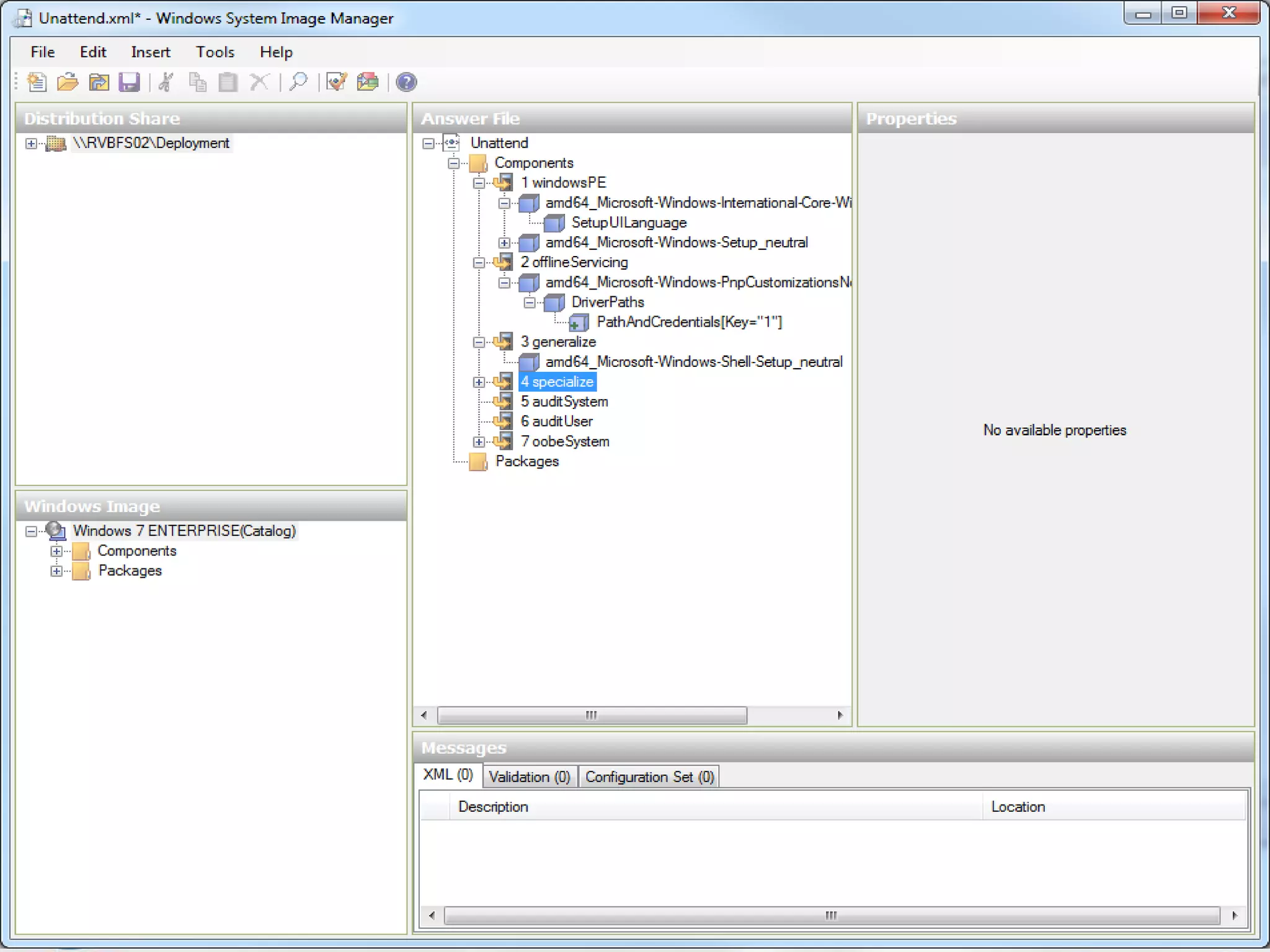
Task: Click the 5 auditSystem pass icon
Action: [503, 402]
